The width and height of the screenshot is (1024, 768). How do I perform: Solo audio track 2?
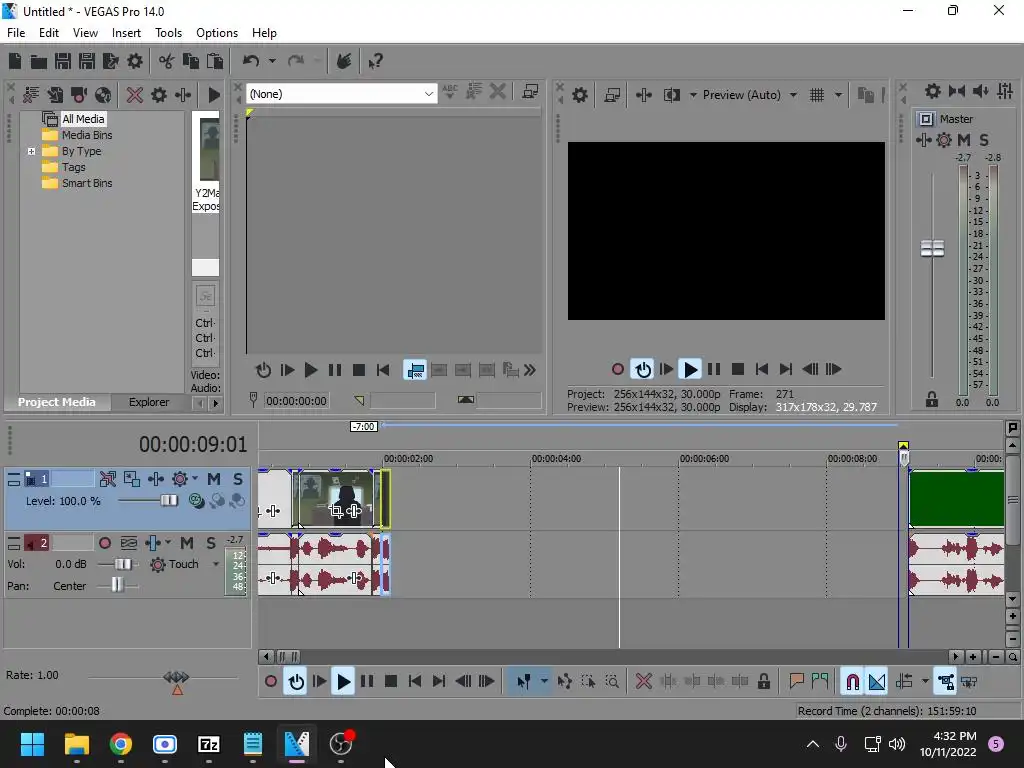(211, 543)
